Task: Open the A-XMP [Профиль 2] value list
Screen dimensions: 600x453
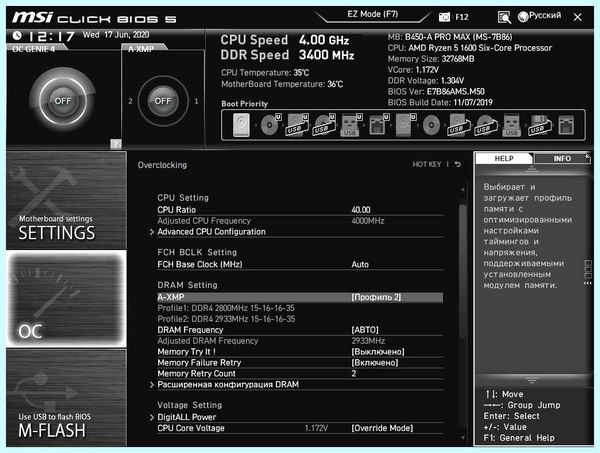Action: (376, 297)
